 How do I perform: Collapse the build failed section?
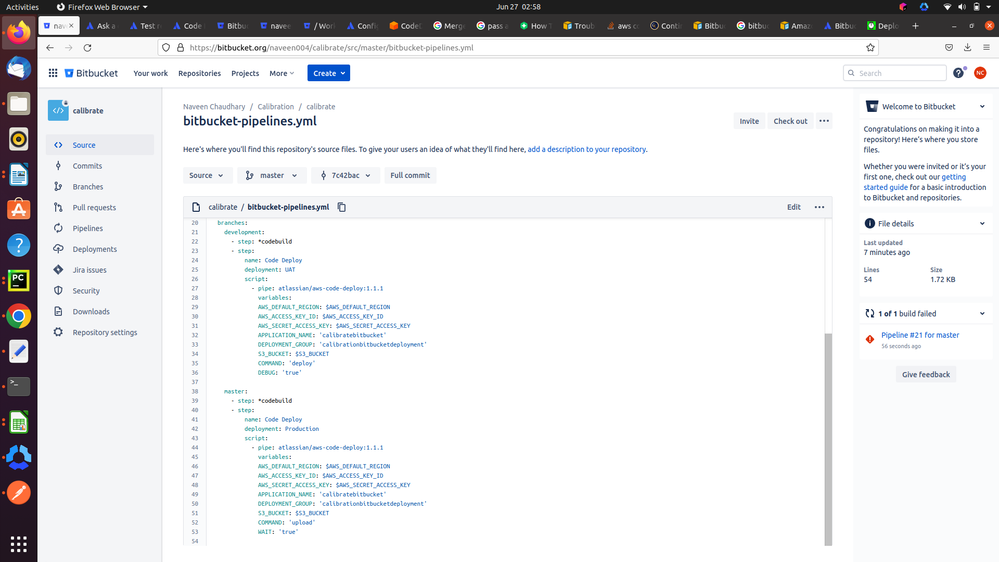tap(982, 313)
